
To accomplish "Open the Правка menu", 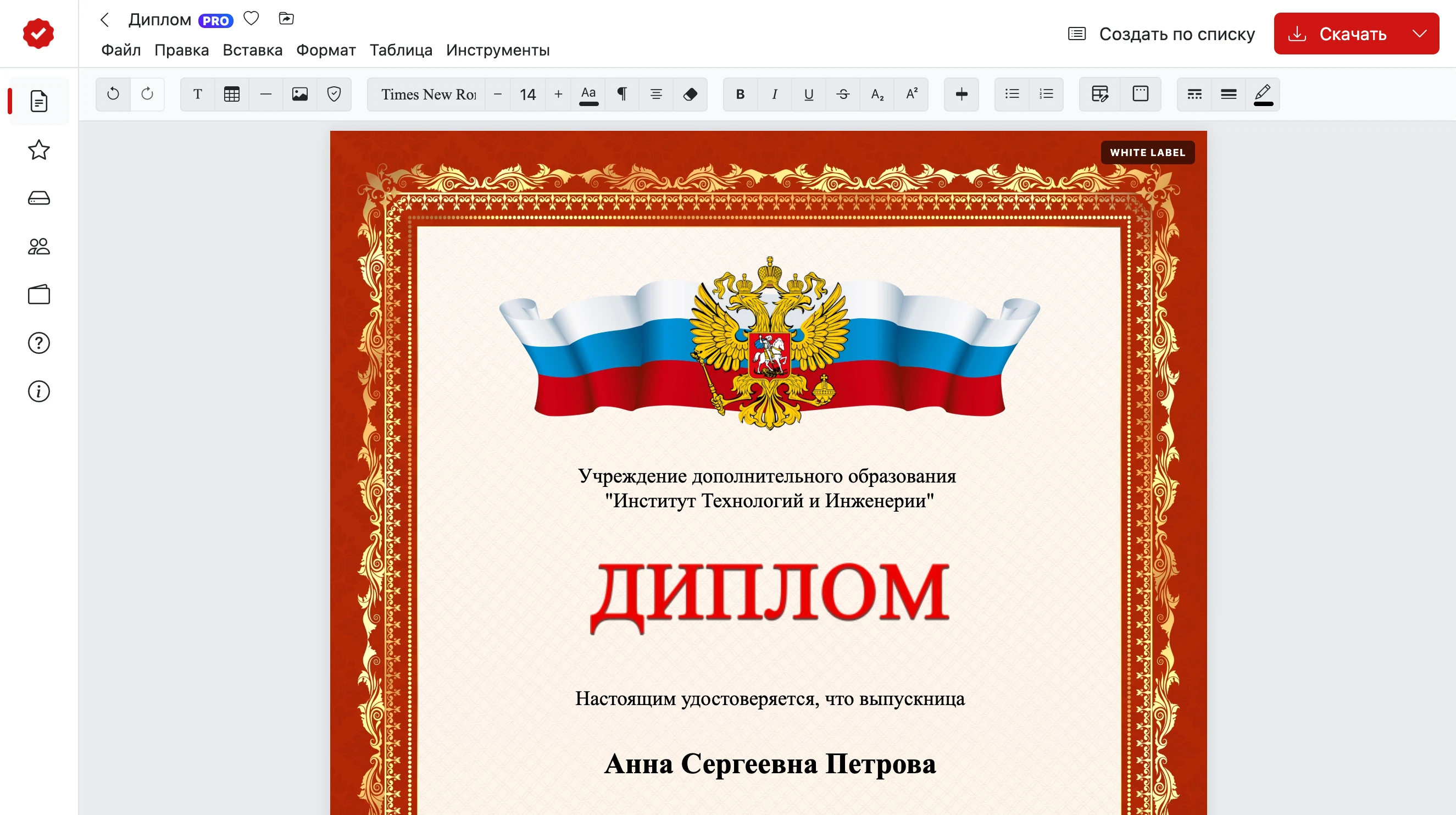I will click(181, 50).
